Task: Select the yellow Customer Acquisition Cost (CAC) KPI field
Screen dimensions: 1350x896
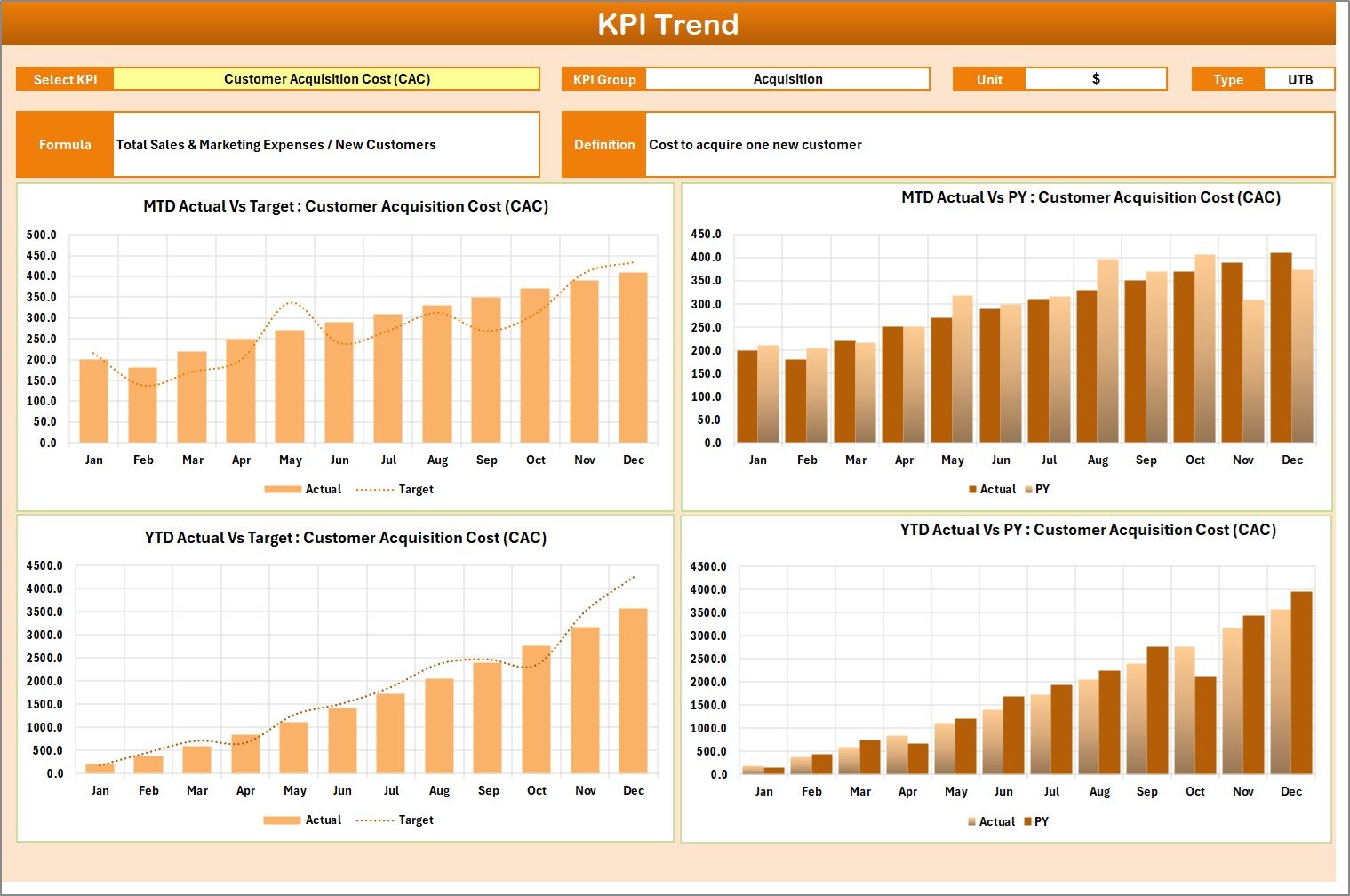Action: click(x=326, y=78)
